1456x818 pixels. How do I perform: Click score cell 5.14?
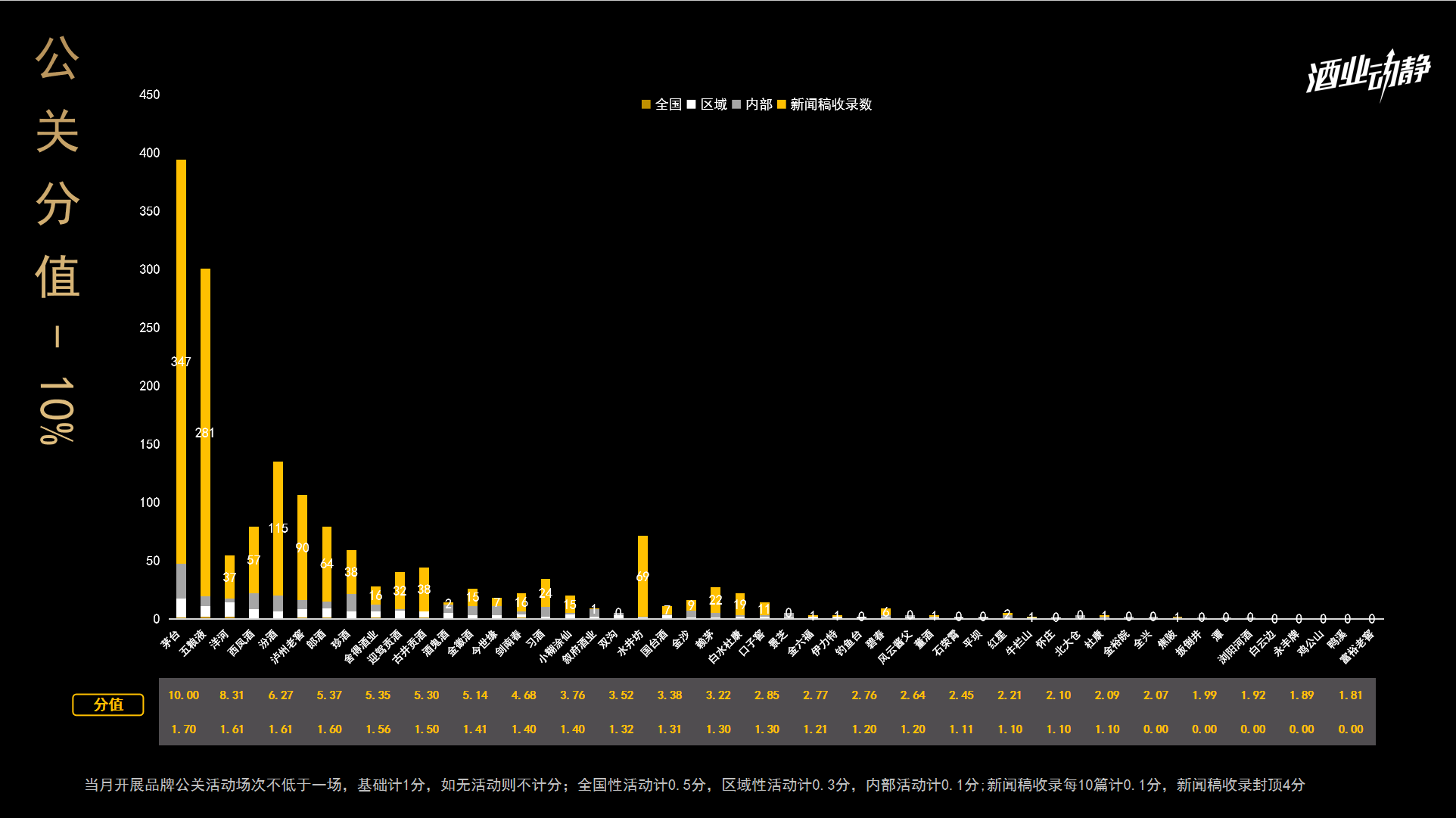click(475, 695)
